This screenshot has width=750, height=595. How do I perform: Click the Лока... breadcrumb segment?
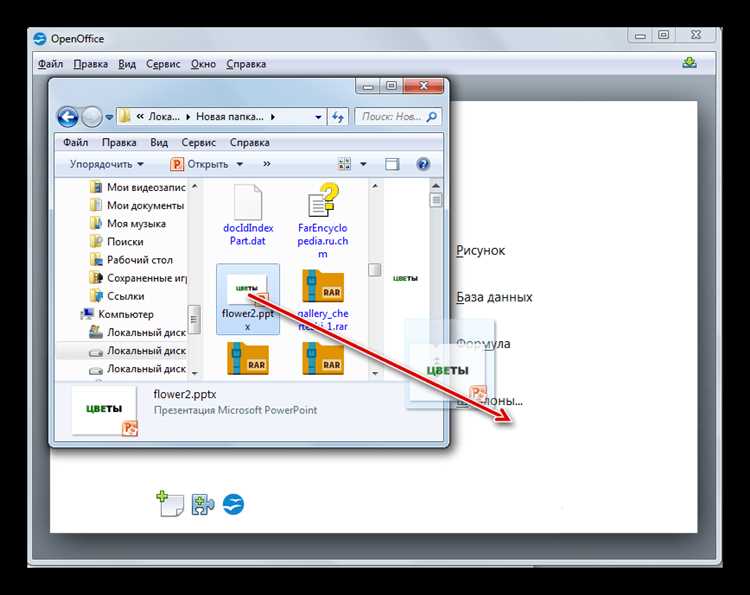164,117
